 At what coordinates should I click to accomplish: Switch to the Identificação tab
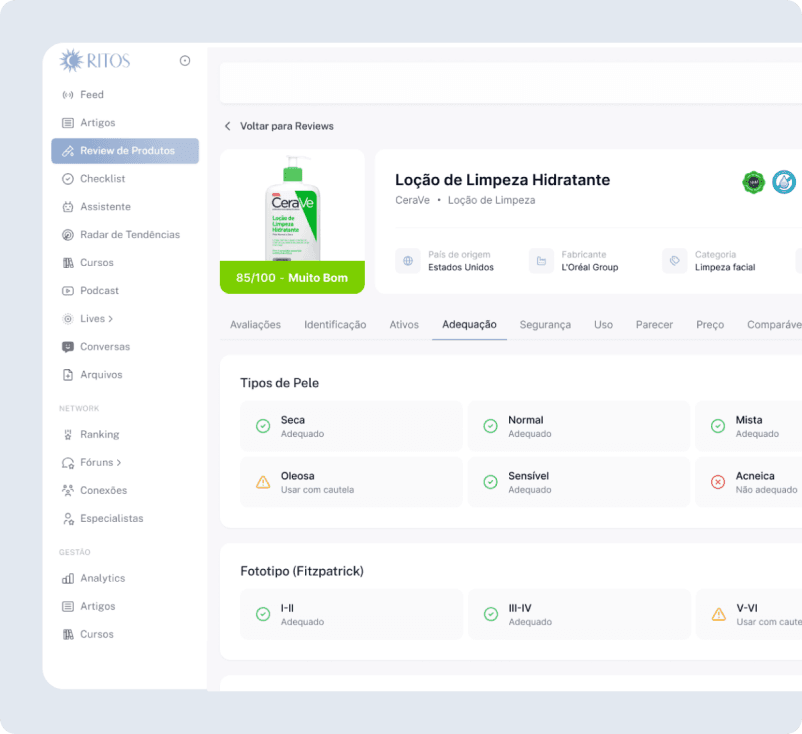tap(335, 325)
